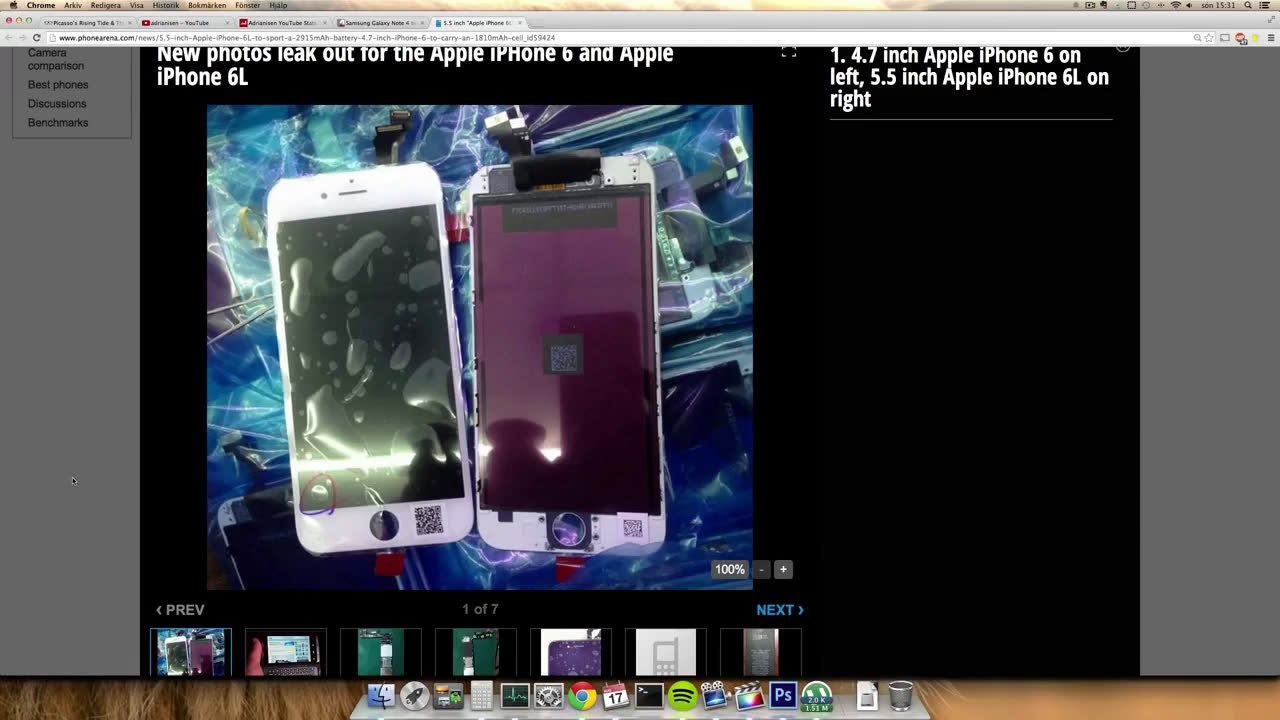
Task: Go back in Chrome navigation
Action: click(9, 38)
